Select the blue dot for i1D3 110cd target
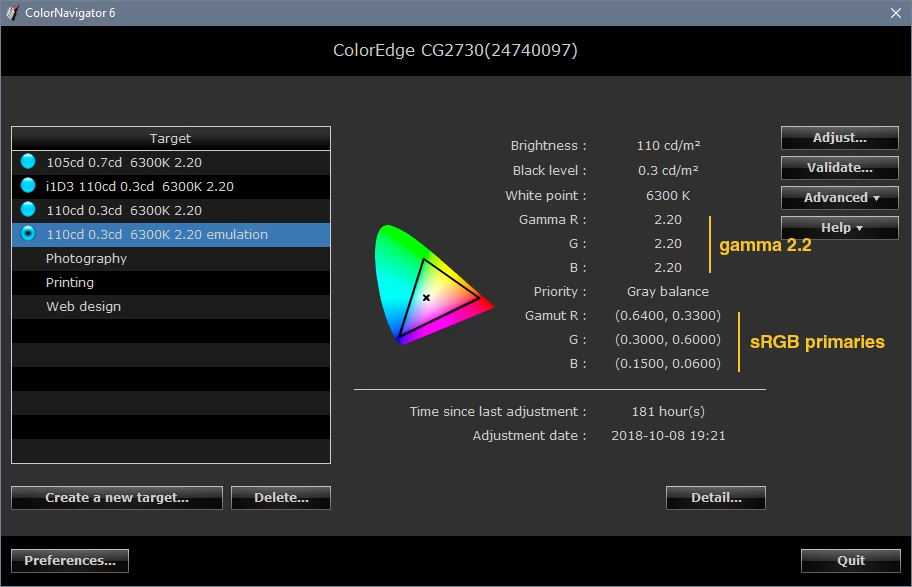This screenshot has height=587, width=912. pos(28,185)
